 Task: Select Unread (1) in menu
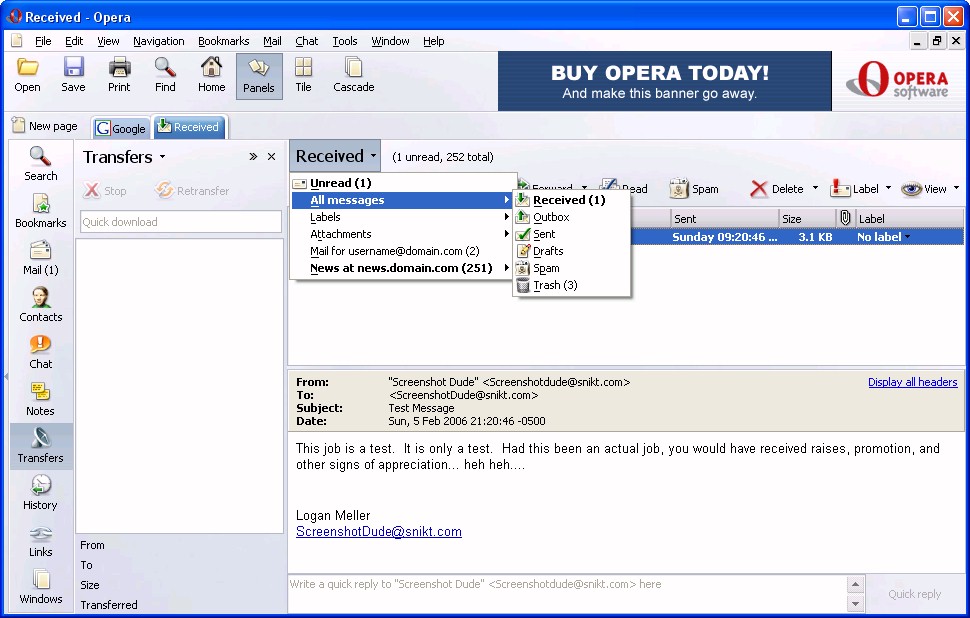(401, 183)
